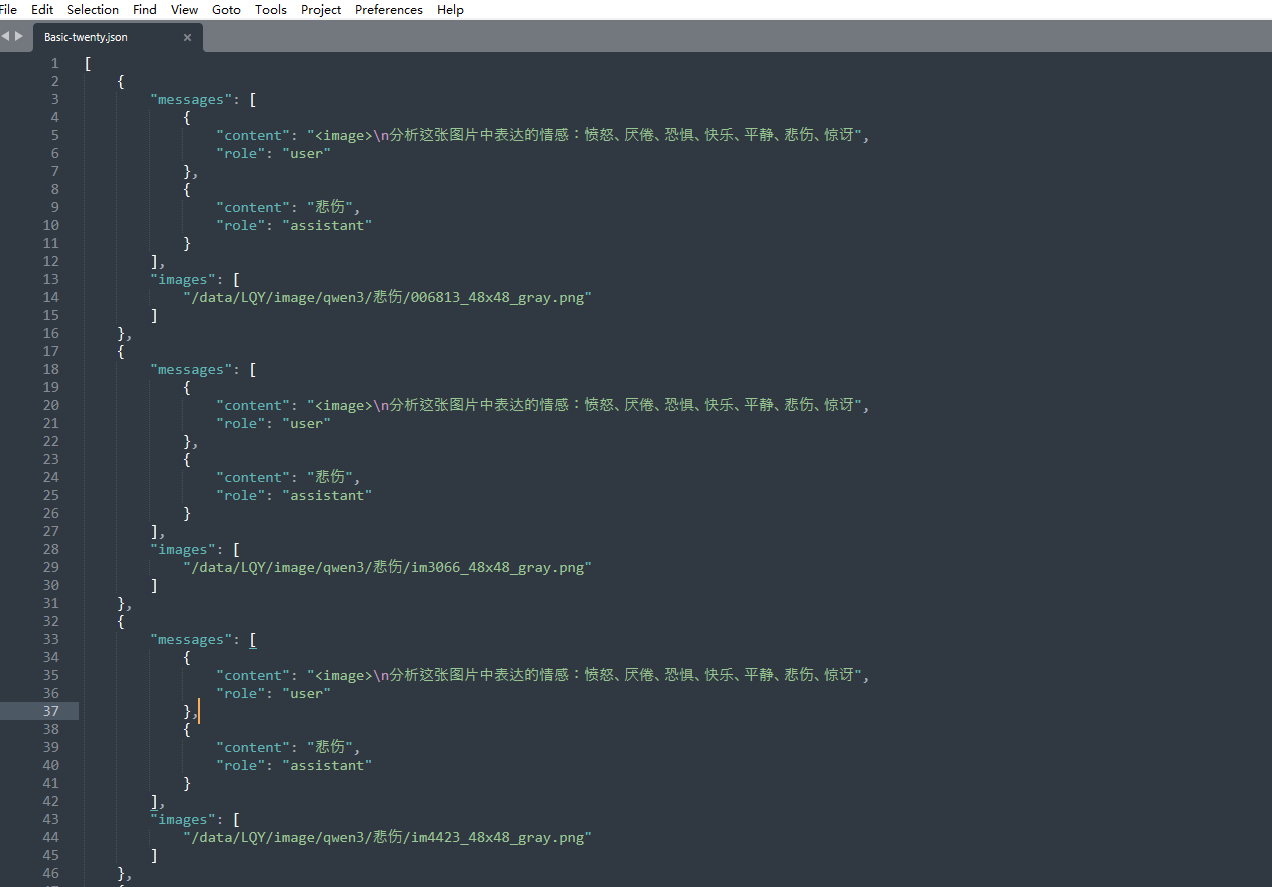Select the Basic-twenty.json tab

(x=117, y=37)
